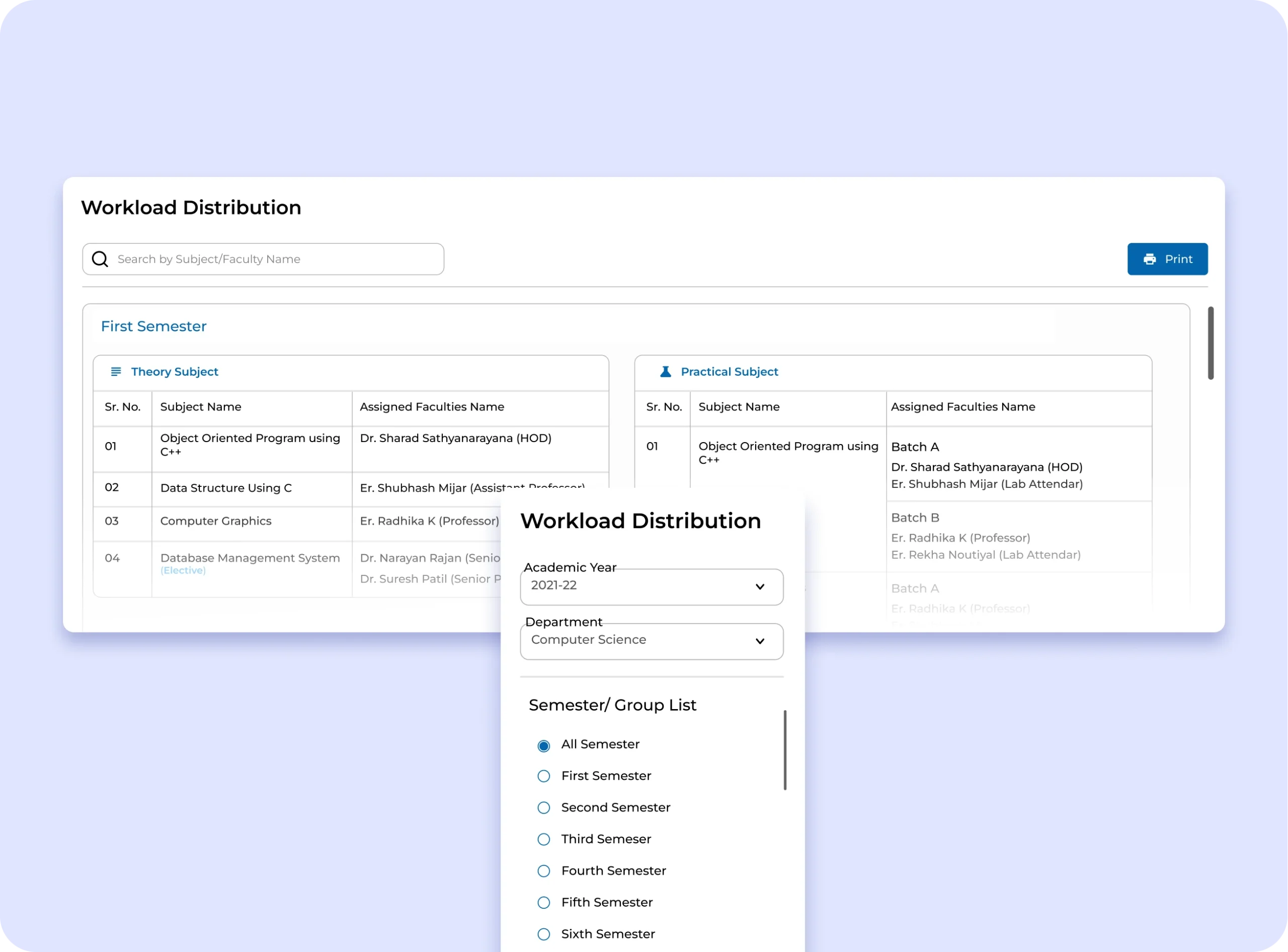Click the Practical Subject flask icon
Image resolution: width=1288 pixels, height=952 pixels.
(665, 372)
